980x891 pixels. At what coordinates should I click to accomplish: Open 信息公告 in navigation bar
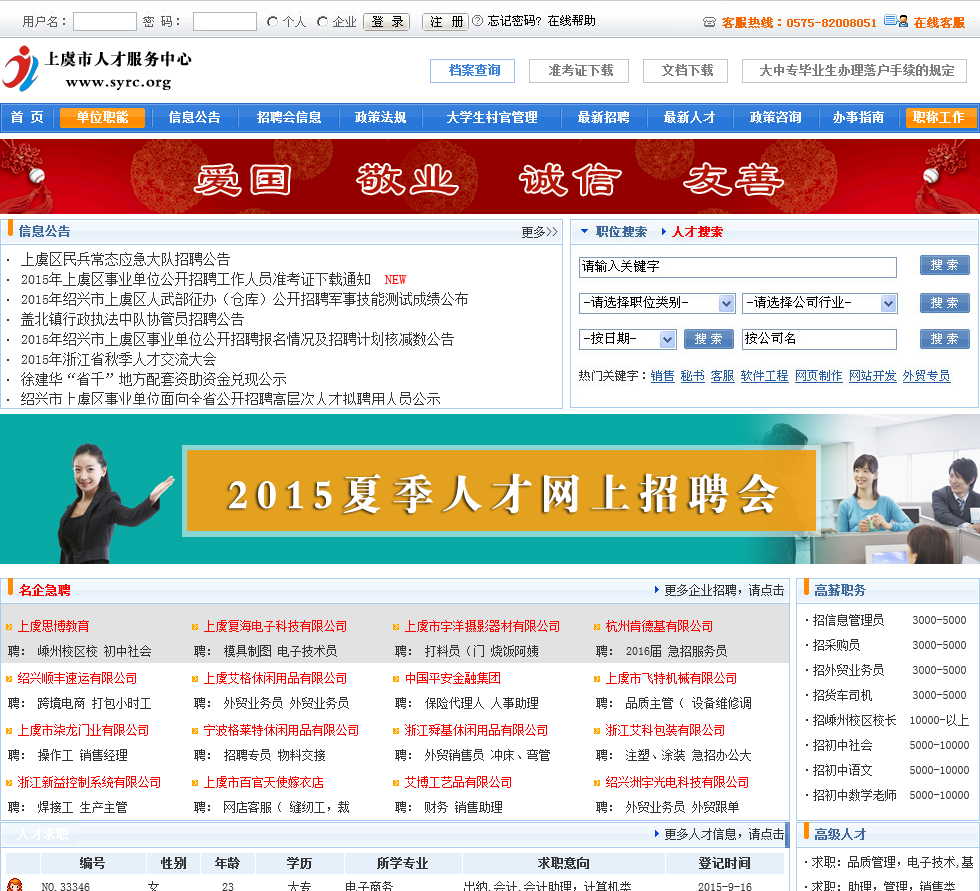[x=194, y=117]
